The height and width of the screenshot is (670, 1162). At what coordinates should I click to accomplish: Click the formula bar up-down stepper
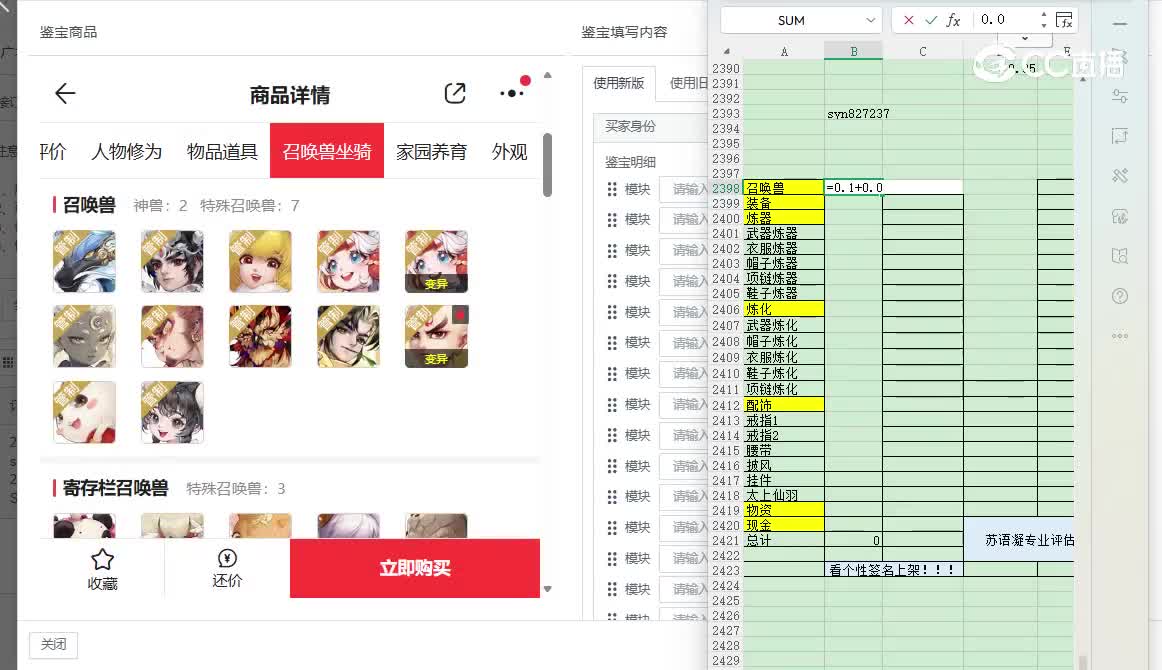1043,19
